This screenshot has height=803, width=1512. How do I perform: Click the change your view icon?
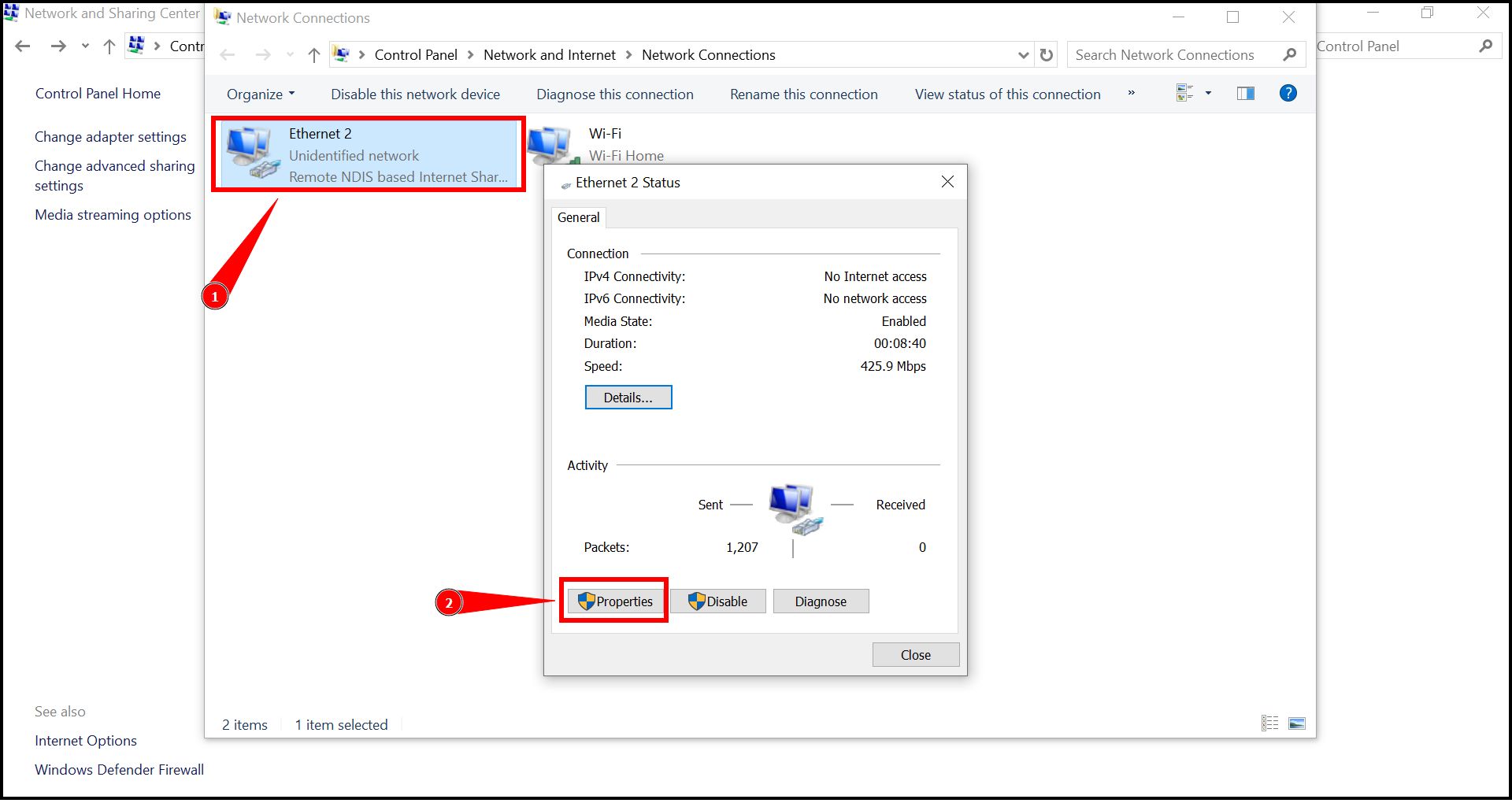click(x=1184, y=94)
